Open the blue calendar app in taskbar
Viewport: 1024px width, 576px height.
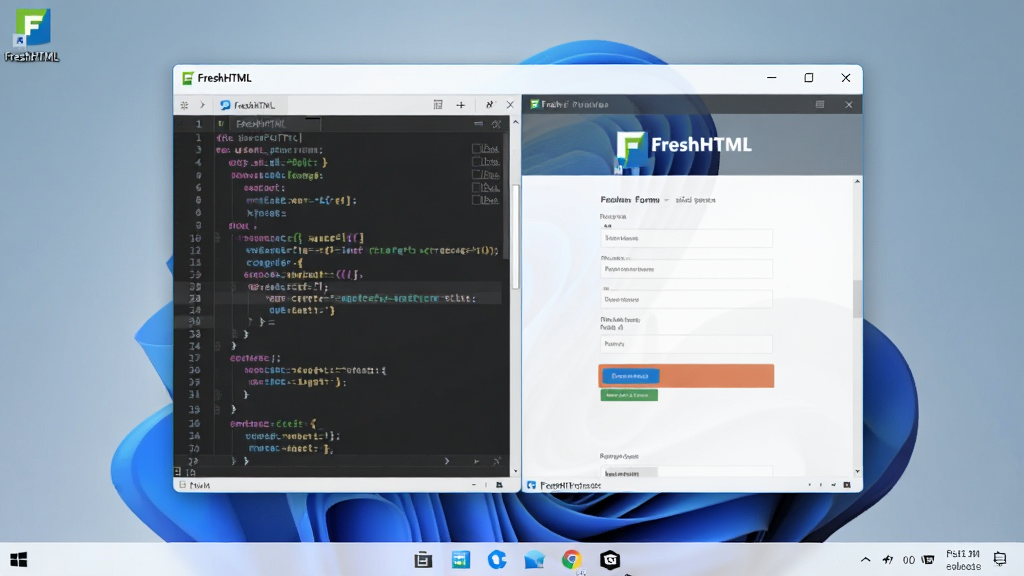(x=460, y=560)
